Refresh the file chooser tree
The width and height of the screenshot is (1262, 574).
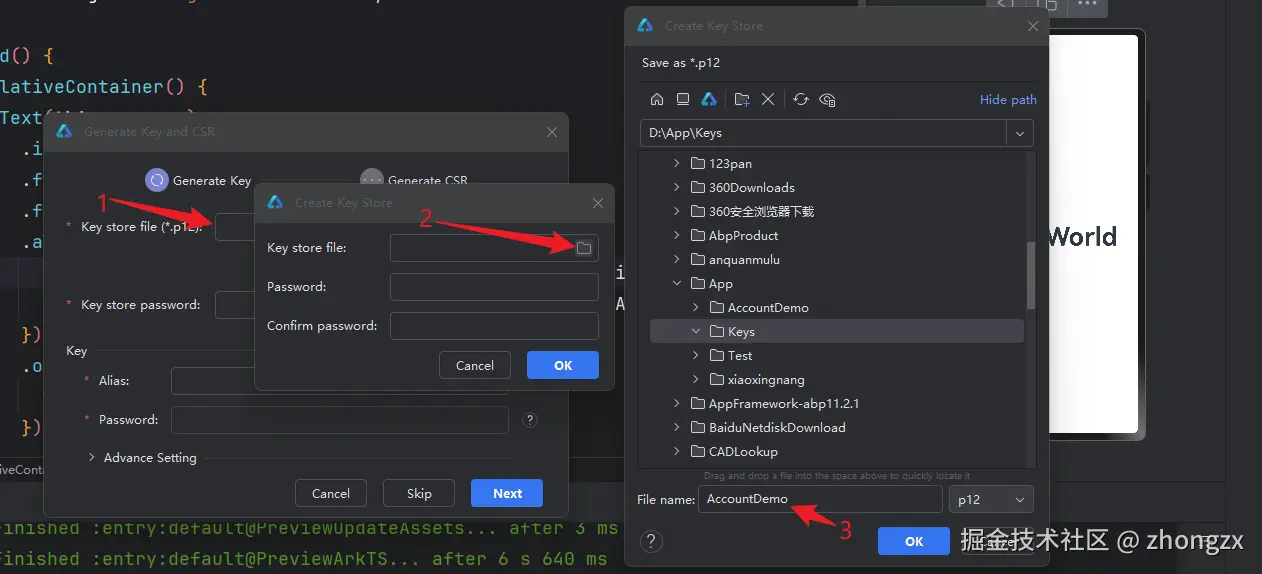[x=801, y=100]
